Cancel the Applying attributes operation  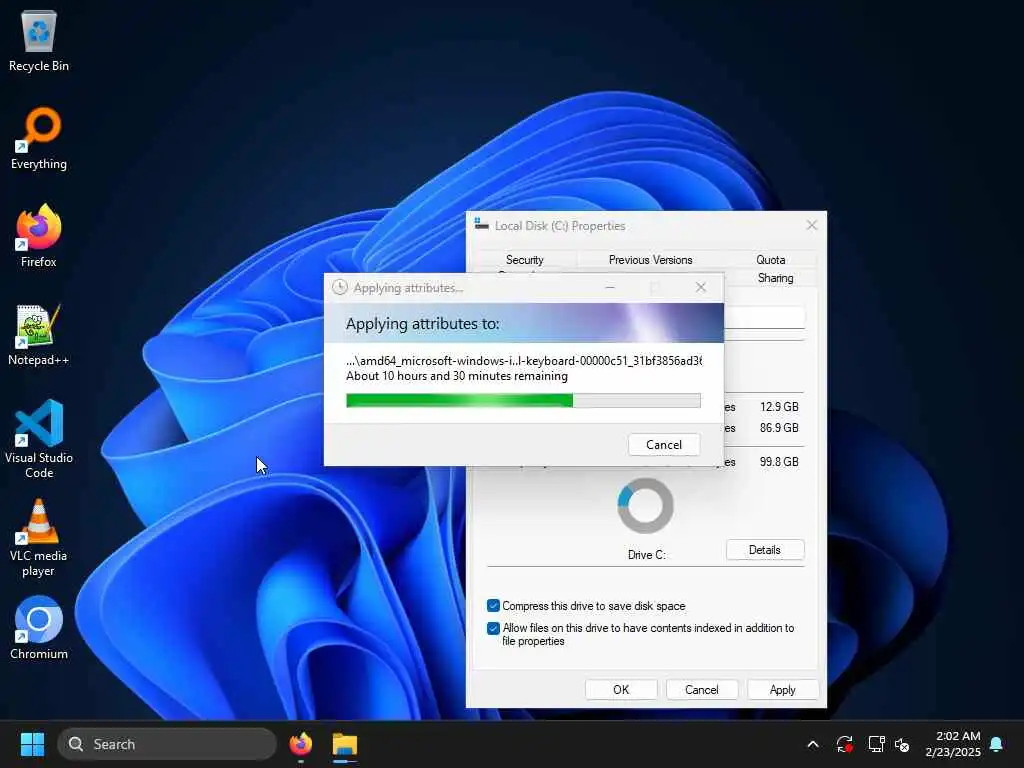tap(664, 445)
